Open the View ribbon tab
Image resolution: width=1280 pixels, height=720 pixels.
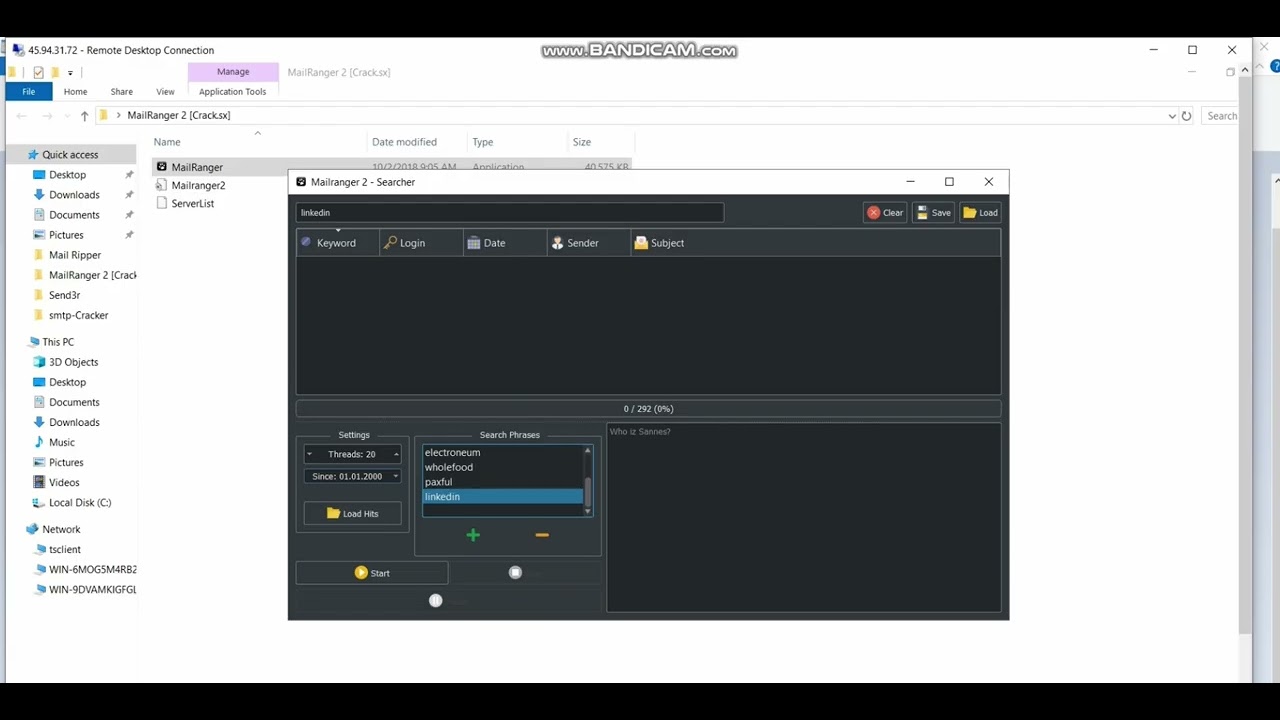[x=165, y=91]
